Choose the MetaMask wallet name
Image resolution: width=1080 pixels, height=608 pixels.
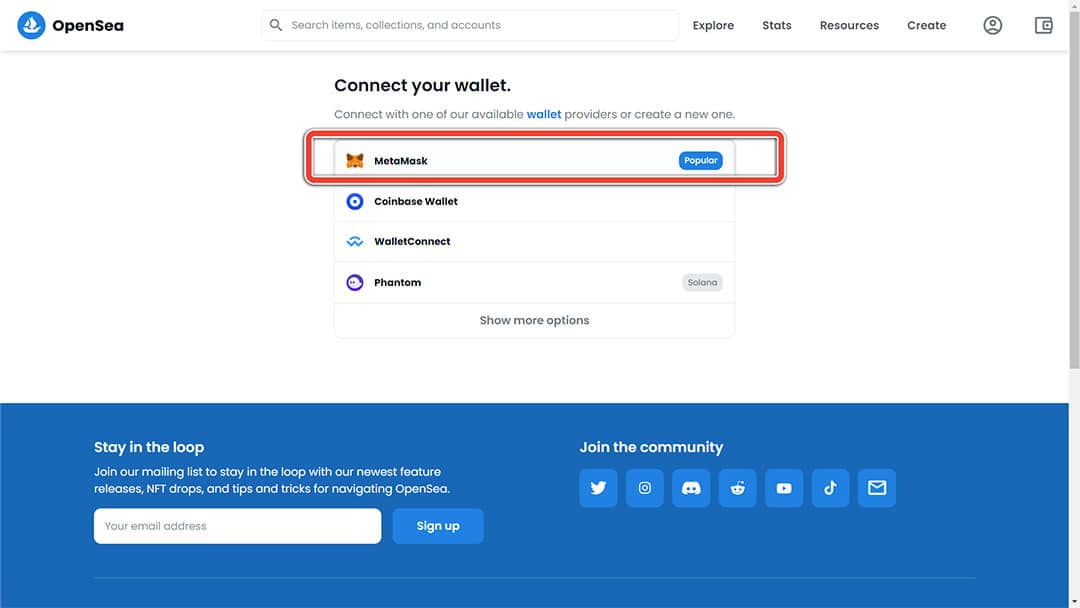(401, 161)
